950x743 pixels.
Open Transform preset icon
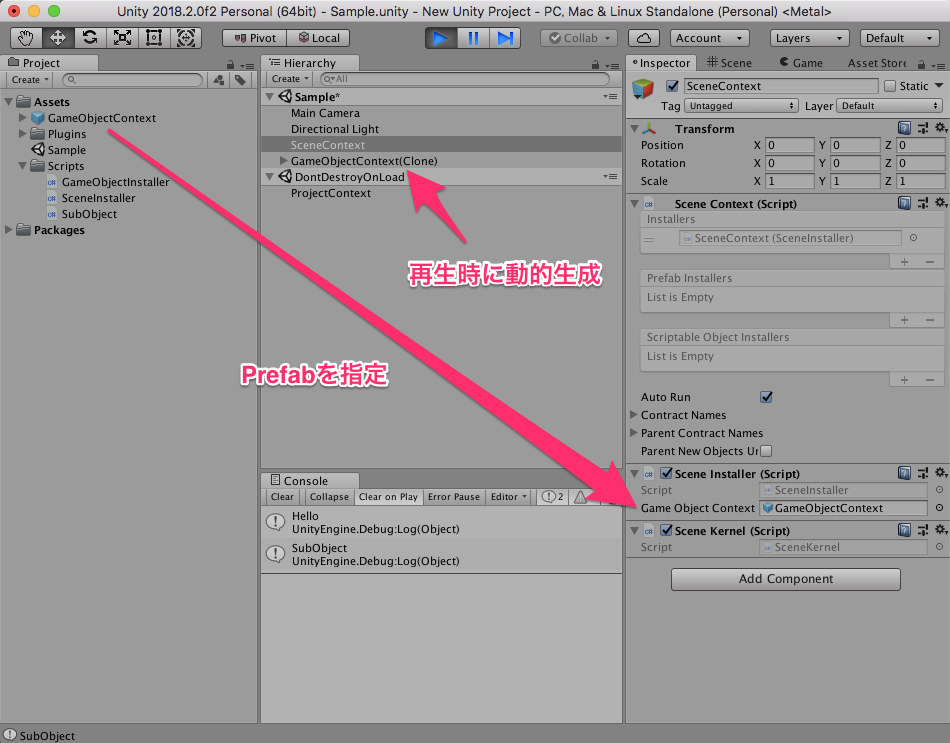(923, 128)
